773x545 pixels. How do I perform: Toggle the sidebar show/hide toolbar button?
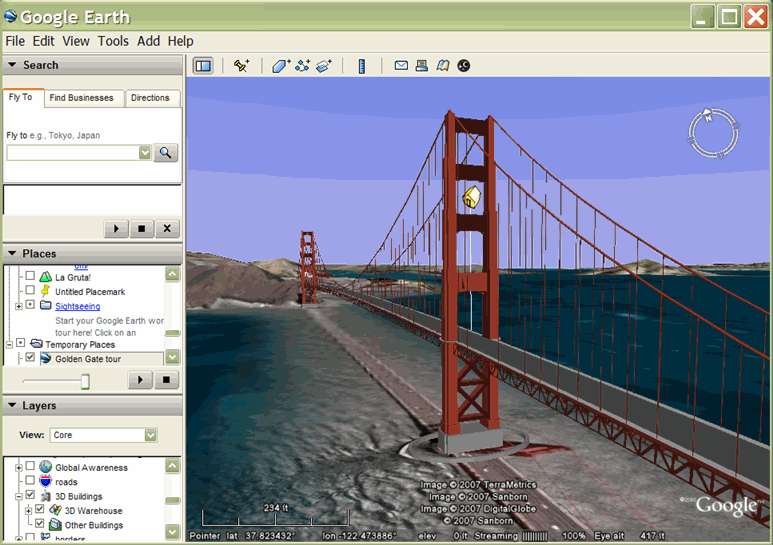tap(203, 66)
